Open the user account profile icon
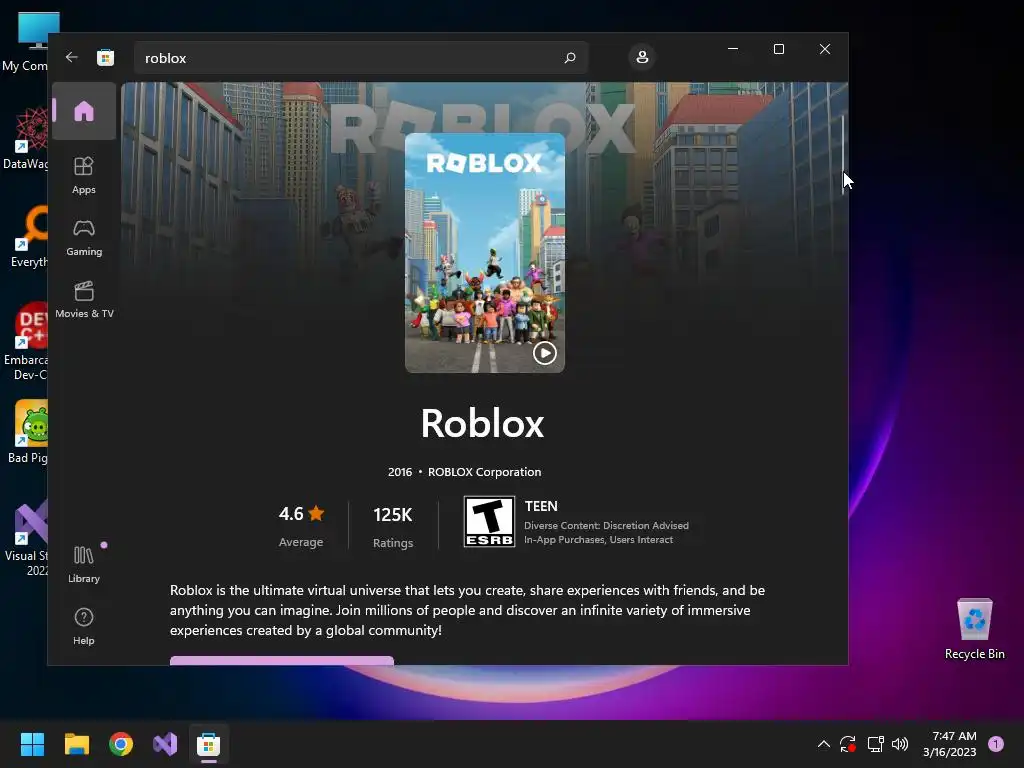 (642, 57)
